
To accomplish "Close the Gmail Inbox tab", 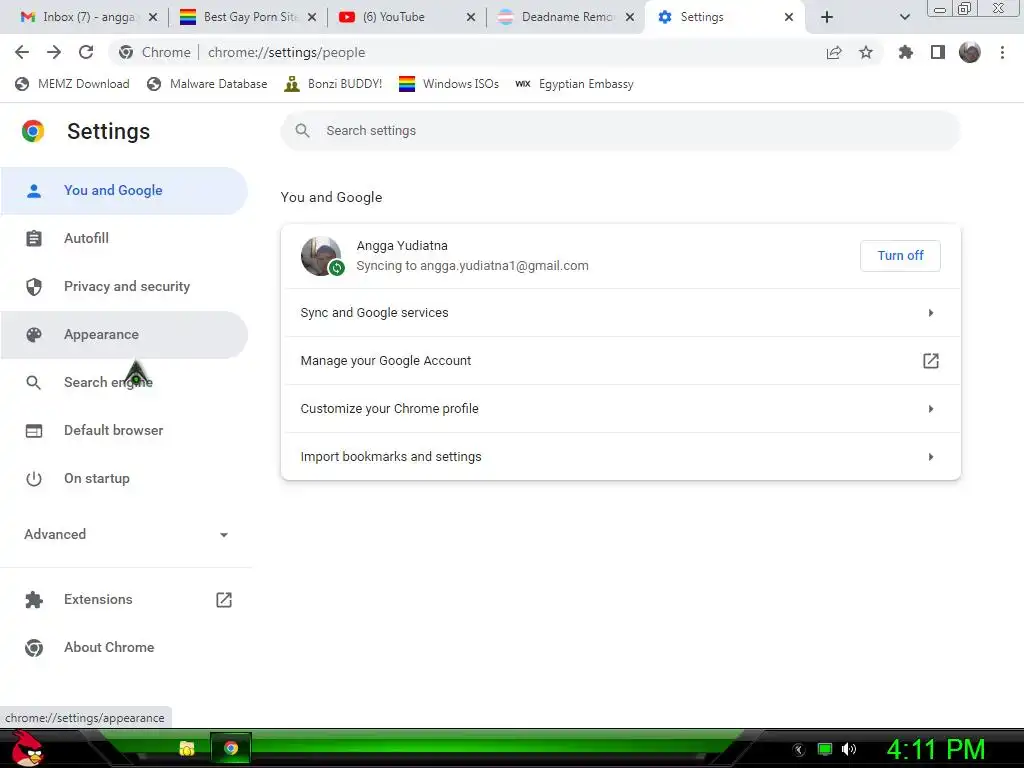I will [x=153, y=17].
